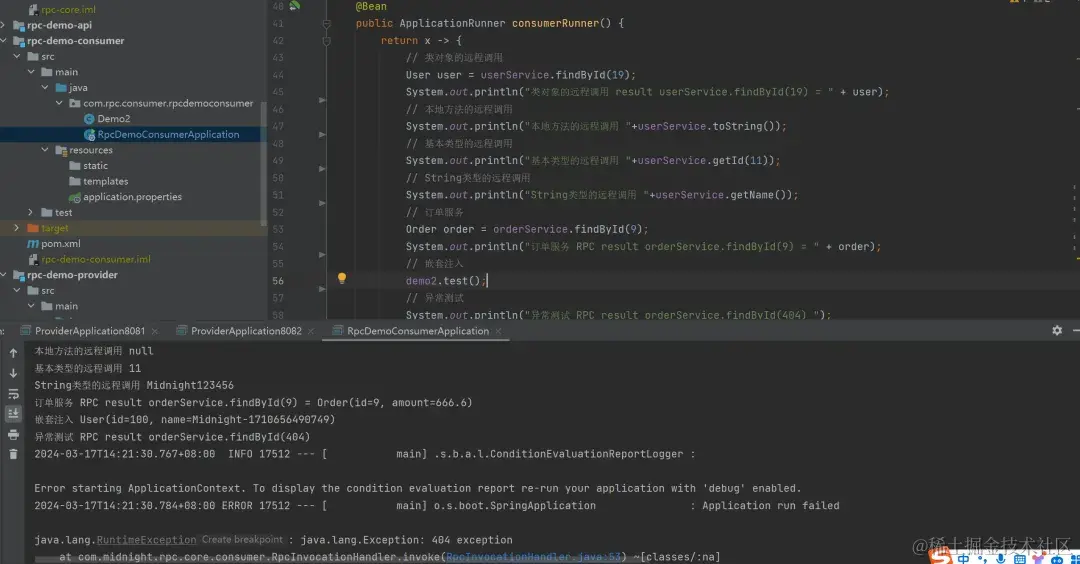
Task: Click line number 44 in the gutter
Action: coord(278,75)
